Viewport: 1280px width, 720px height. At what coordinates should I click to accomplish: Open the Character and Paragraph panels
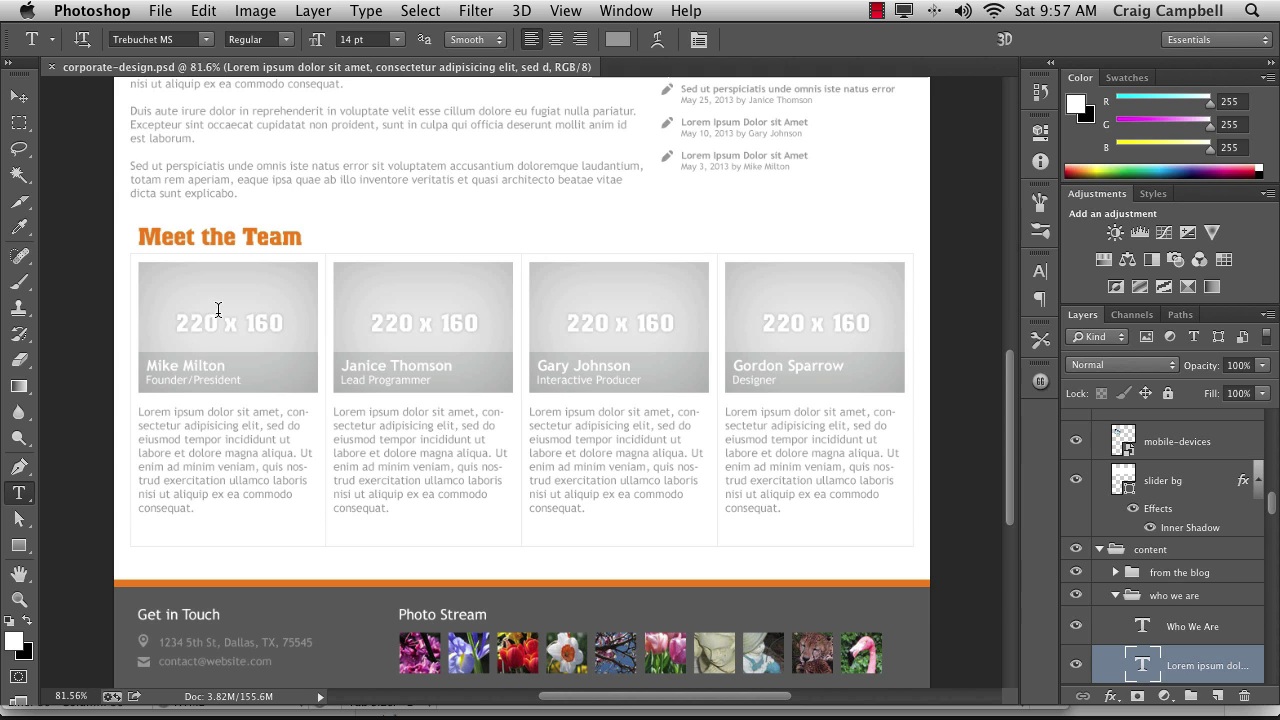tap(699, 40)
